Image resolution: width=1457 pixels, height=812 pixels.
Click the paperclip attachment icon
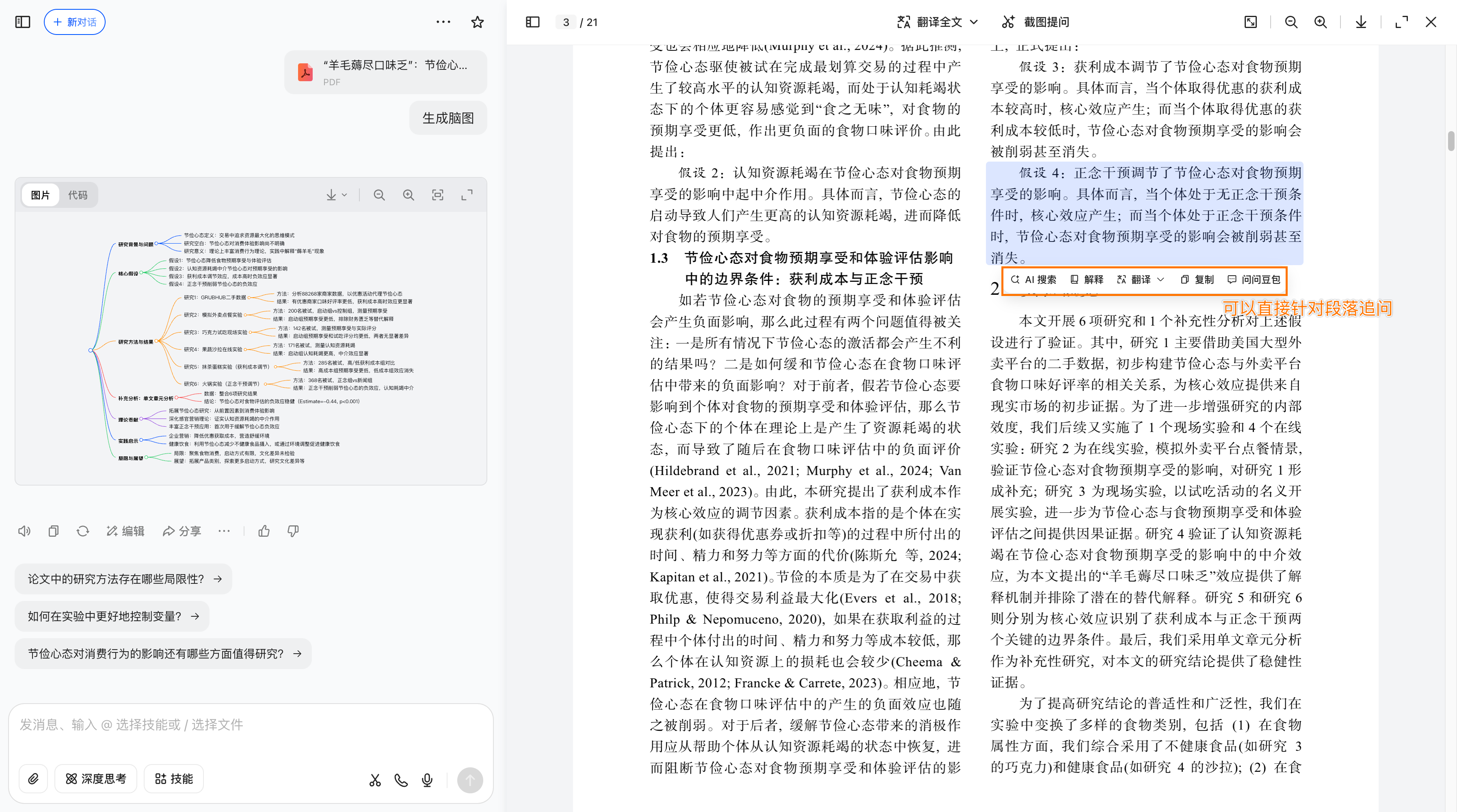[x=33, y=779]
